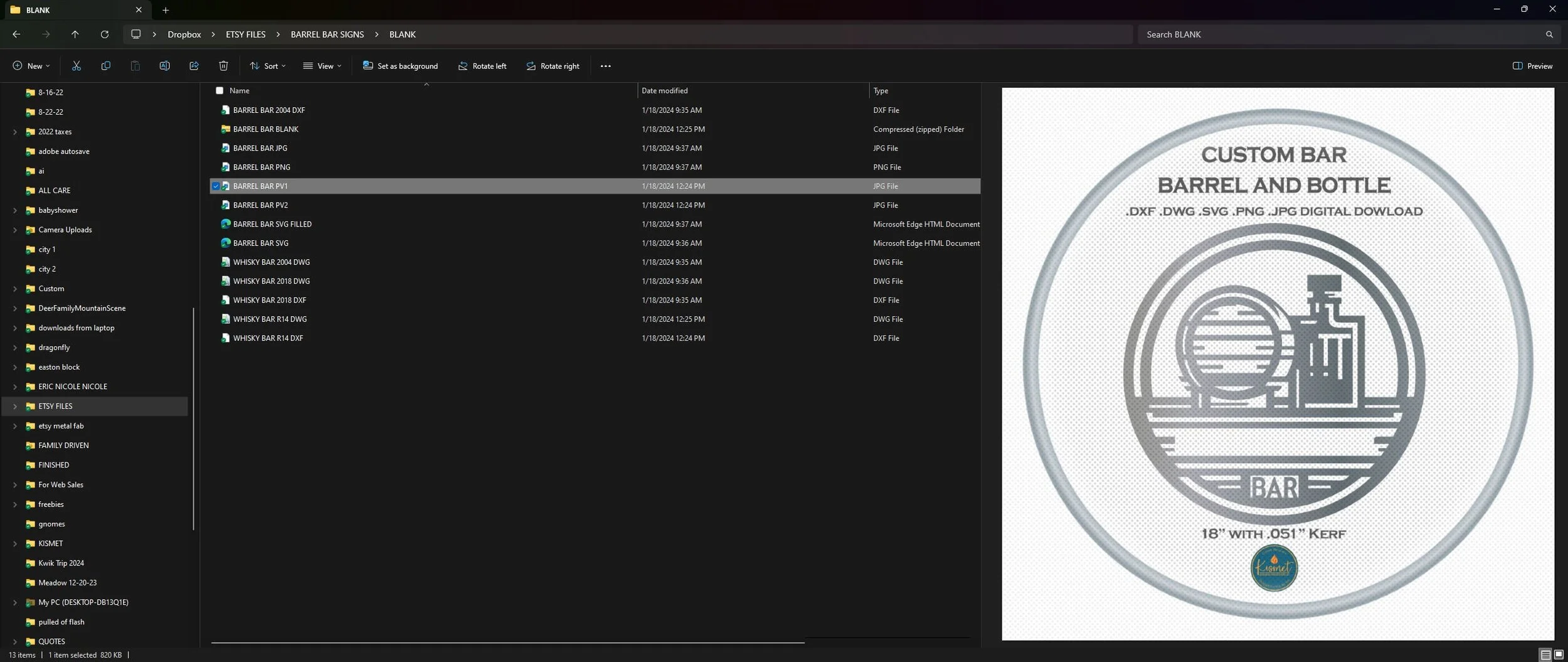Open the gnomes folder in sidebar

click(51, 524)
